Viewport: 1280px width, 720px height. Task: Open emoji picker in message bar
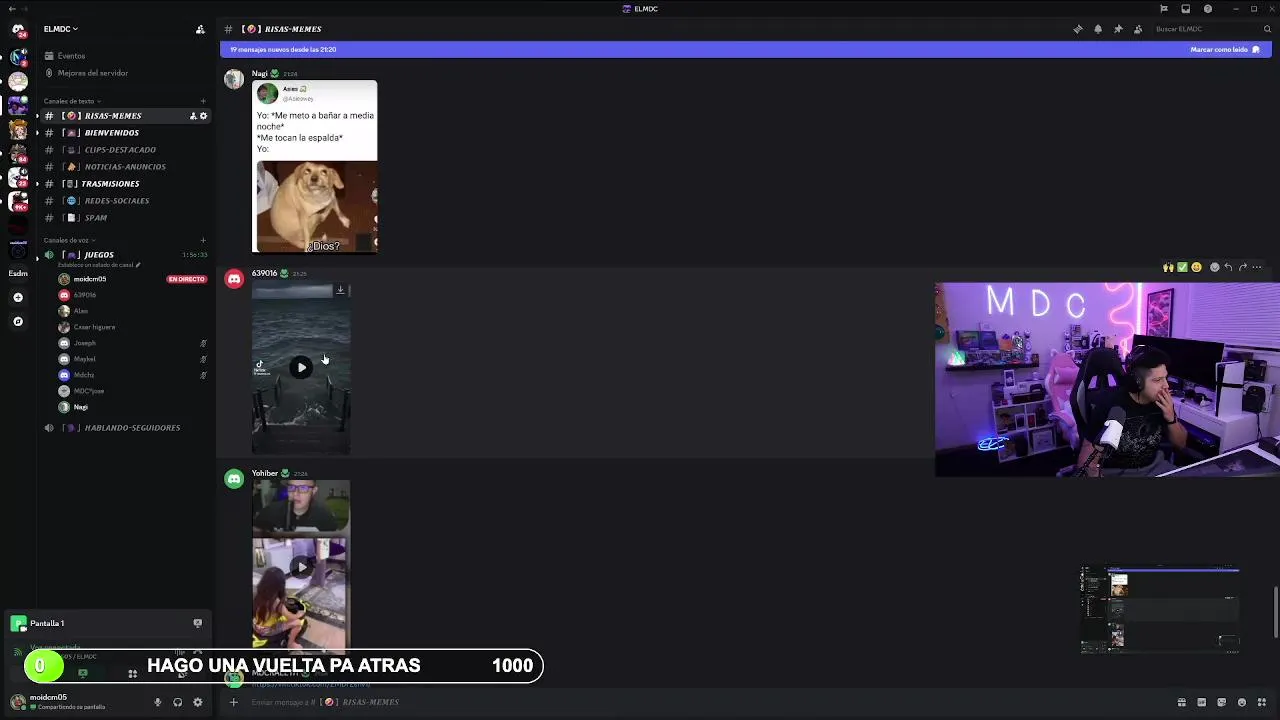point(1242,702)
